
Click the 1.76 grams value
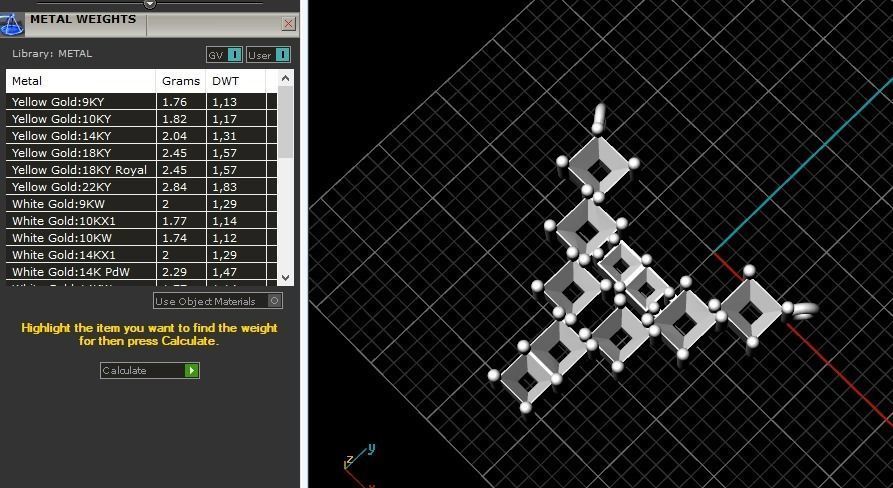174,102
